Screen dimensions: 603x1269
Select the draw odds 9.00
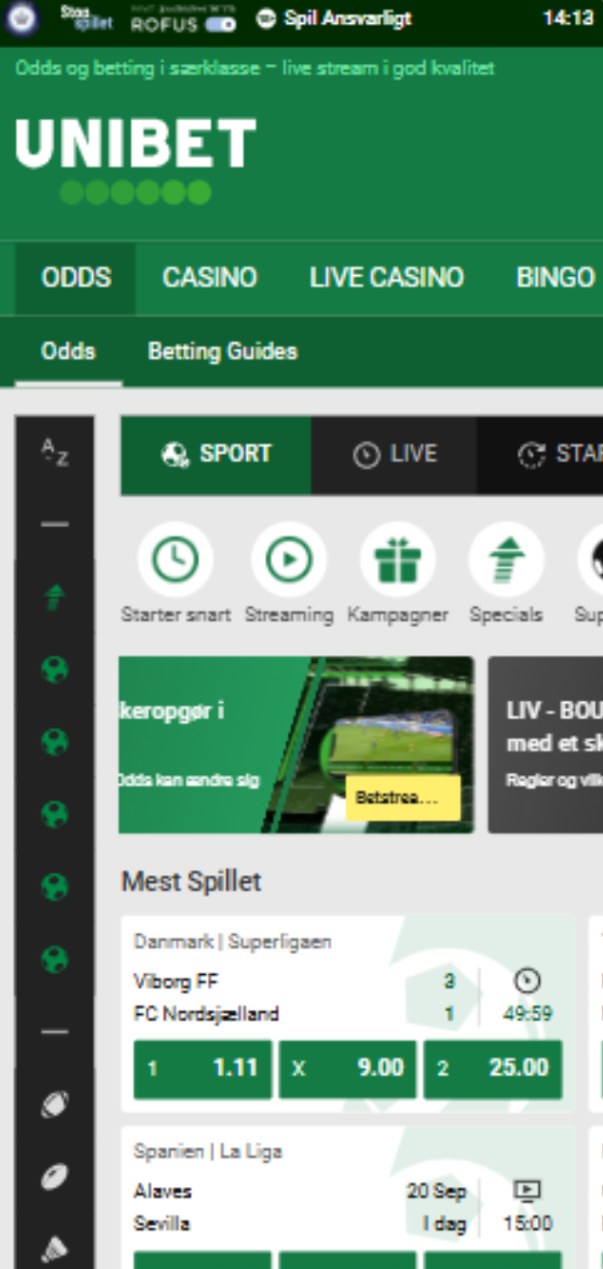(348, 1068)
